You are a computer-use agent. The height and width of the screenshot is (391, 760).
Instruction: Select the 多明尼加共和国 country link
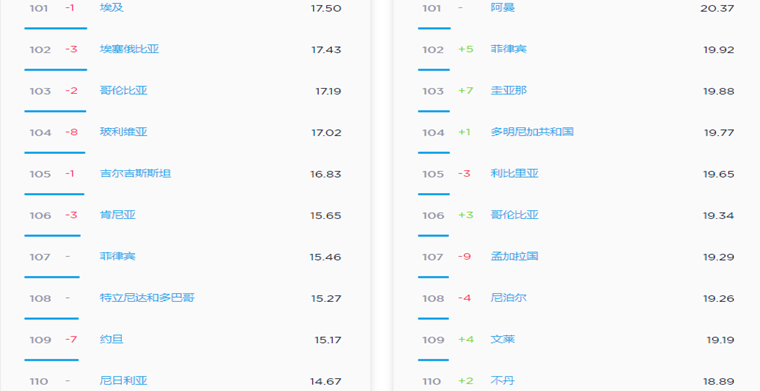tap(532, 132)
